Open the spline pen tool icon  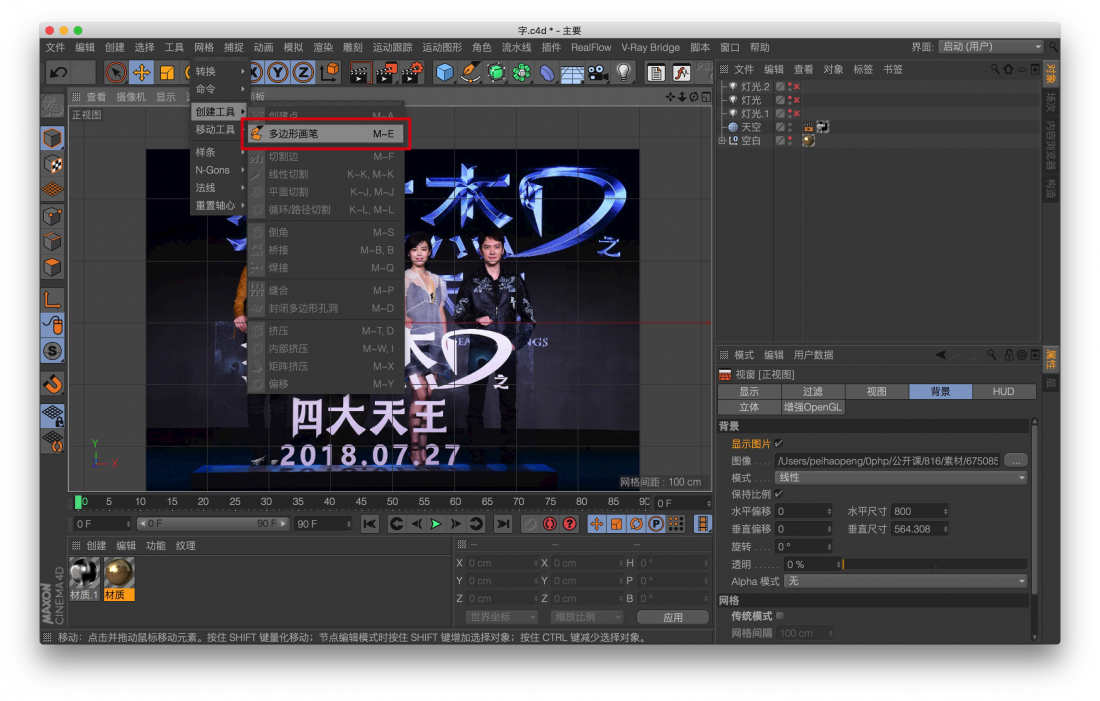[470, 72]
